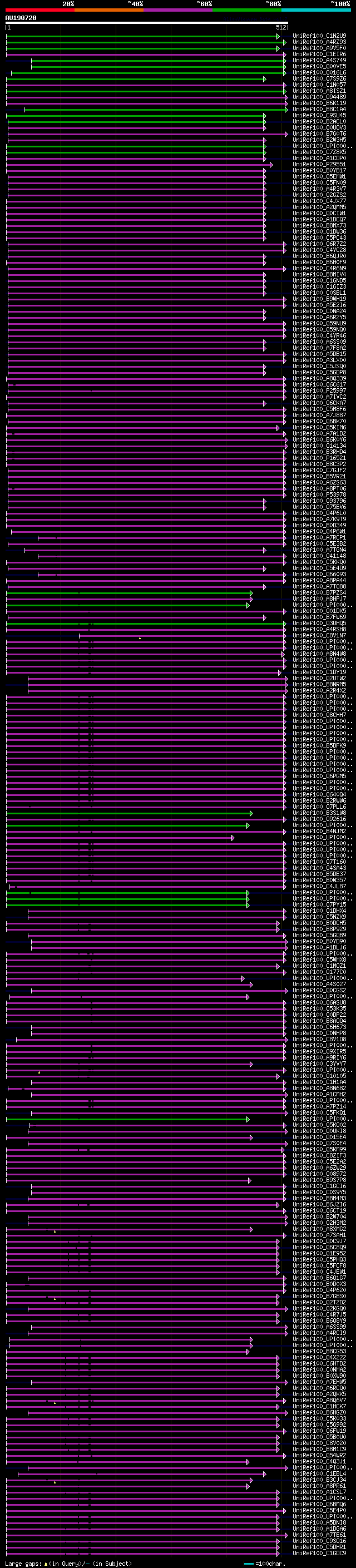Select the UniRef100_A7RCP1 label

(x=319, y=537)
